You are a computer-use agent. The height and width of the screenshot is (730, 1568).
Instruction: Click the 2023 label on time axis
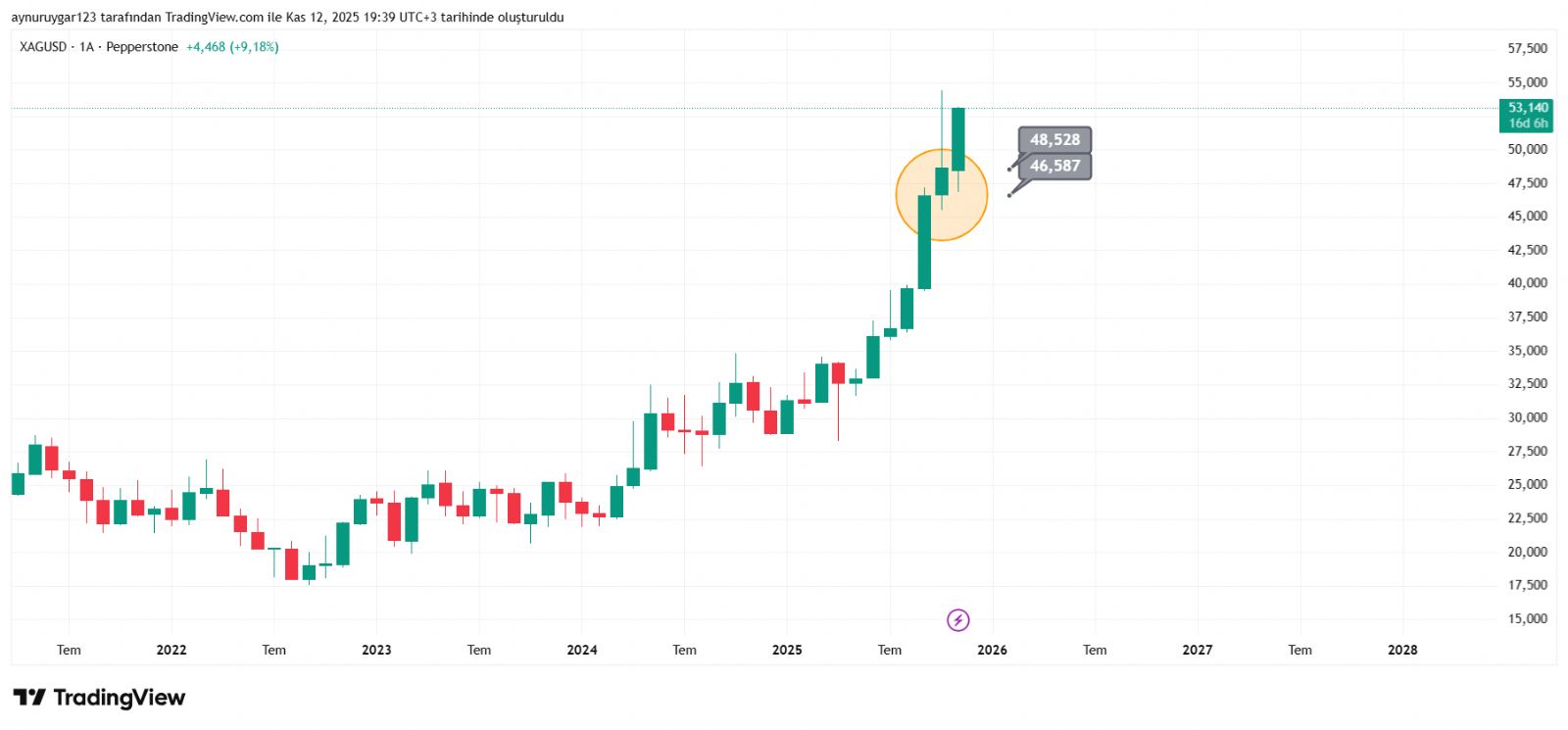(376, 650)
